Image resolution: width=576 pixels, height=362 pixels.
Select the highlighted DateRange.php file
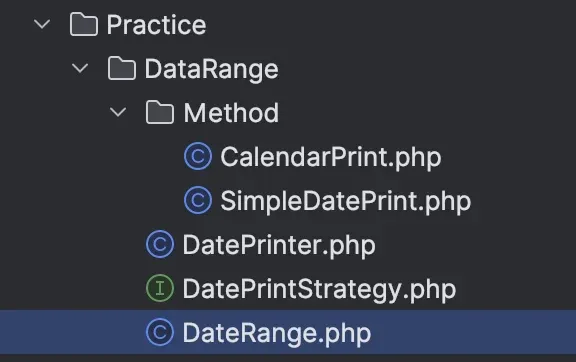277,334
